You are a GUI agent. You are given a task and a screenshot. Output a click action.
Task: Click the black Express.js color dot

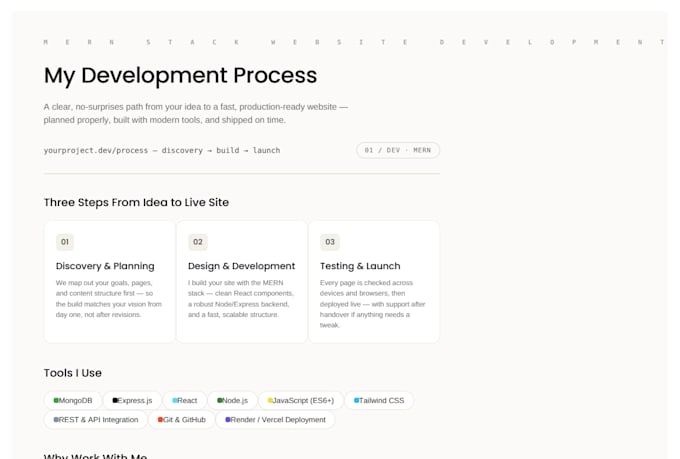115,400
